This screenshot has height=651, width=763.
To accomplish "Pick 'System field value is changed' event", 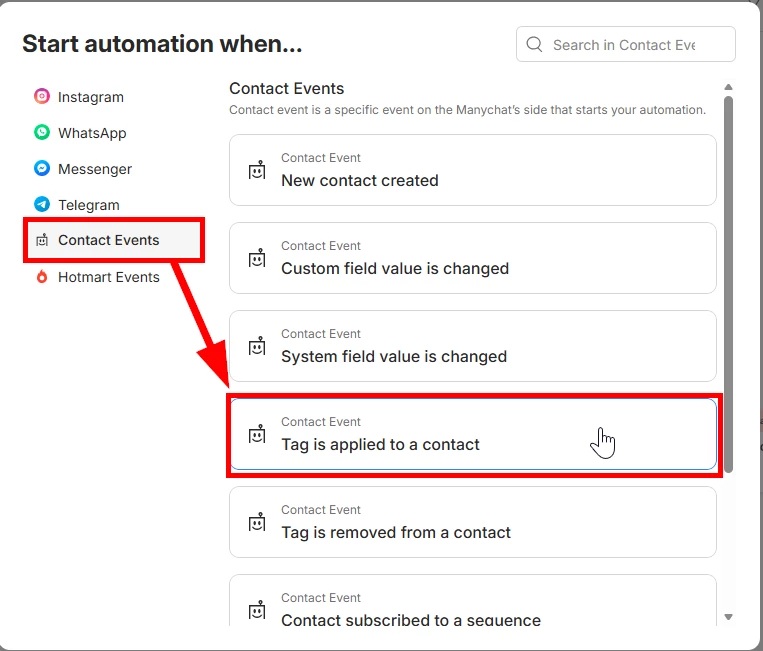I will point(472,346).
